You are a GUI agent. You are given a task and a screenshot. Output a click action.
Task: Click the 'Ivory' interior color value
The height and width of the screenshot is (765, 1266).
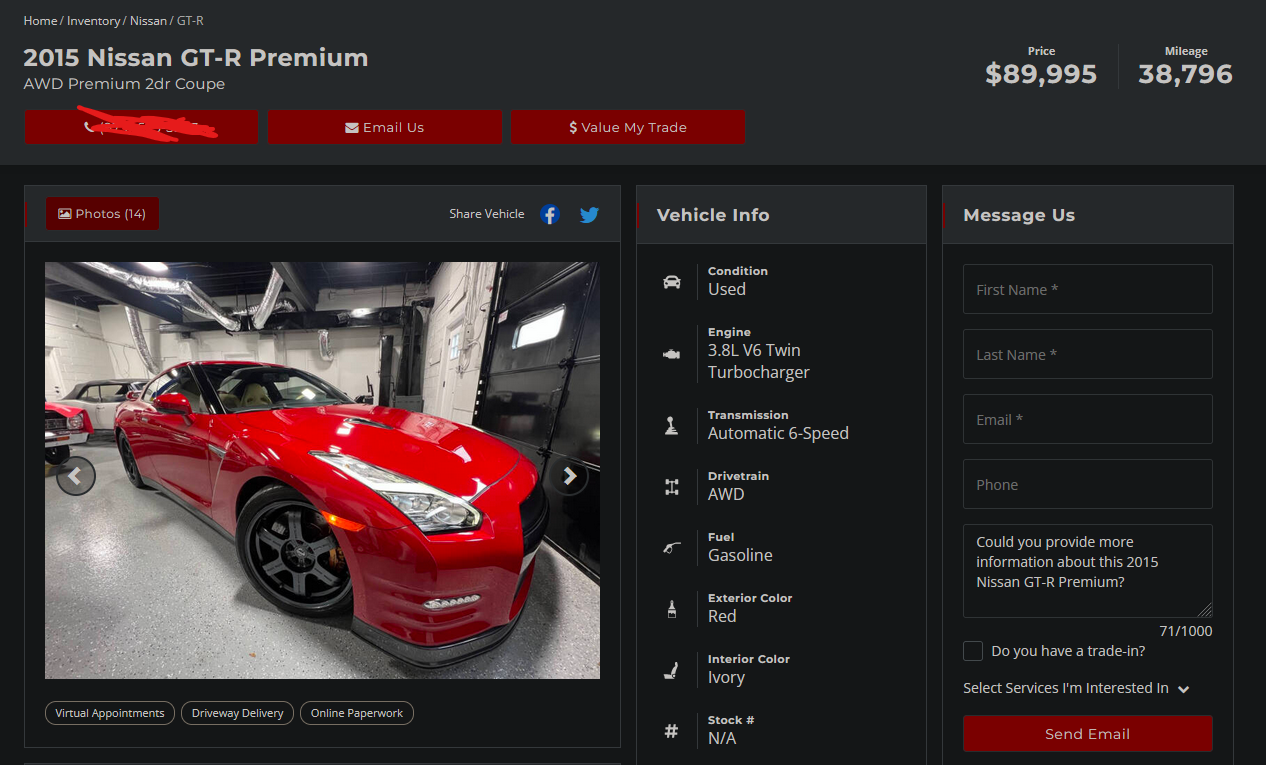pos(726,677)
